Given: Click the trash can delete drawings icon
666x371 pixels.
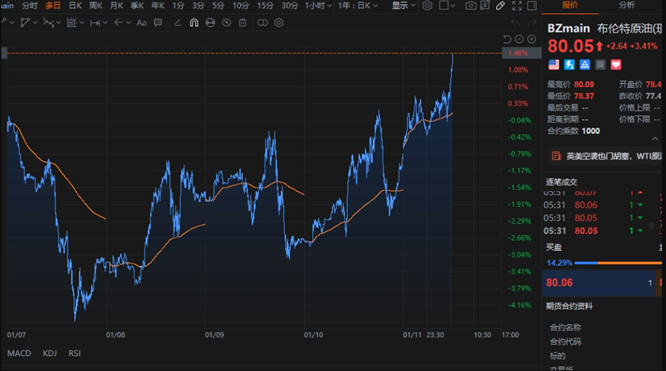Looking at the screenshot, I should [243, 23].
